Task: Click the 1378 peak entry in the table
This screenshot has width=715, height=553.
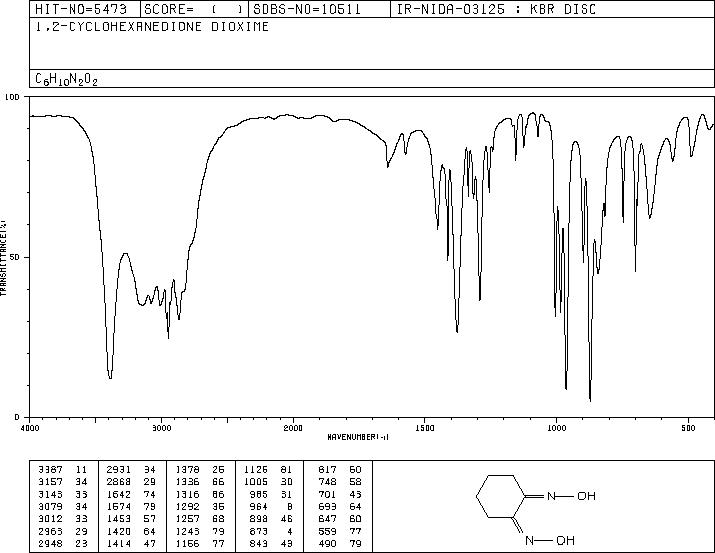Action: point(200,469)
